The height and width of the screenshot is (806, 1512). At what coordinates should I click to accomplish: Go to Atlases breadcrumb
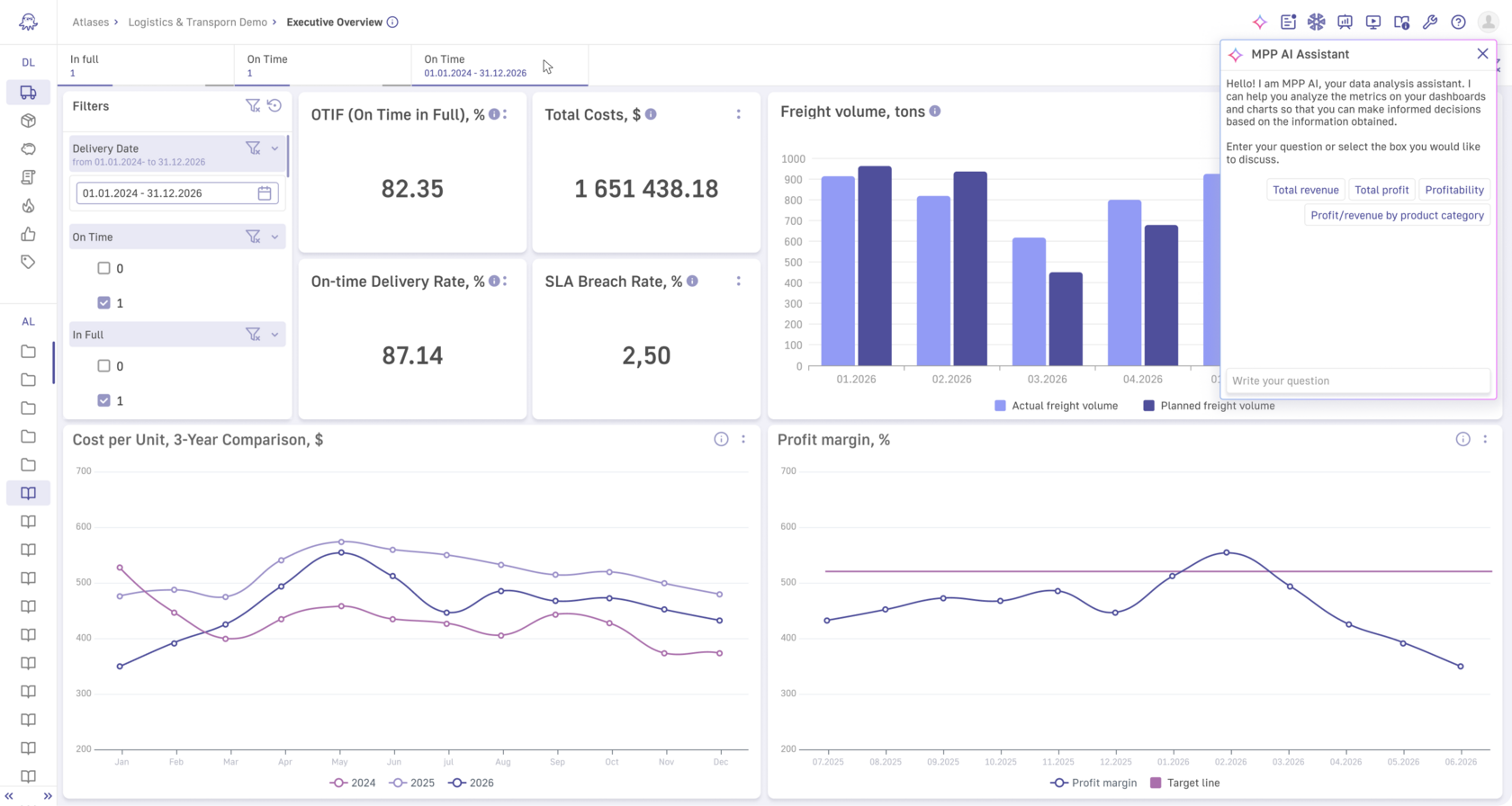pyautogui.click(x=91, y=22)
